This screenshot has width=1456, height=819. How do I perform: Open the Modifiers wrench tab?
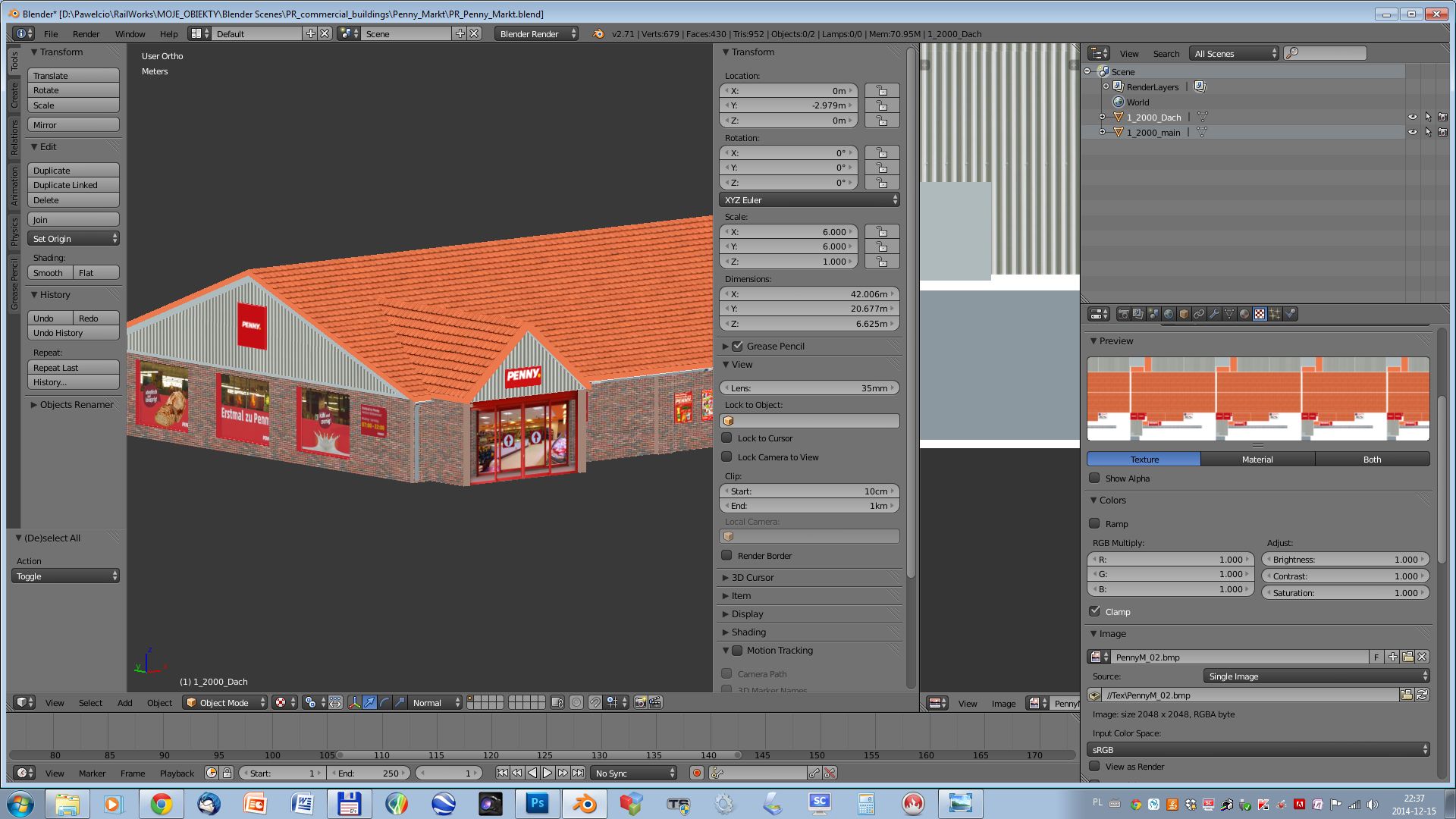(1214, 314)
